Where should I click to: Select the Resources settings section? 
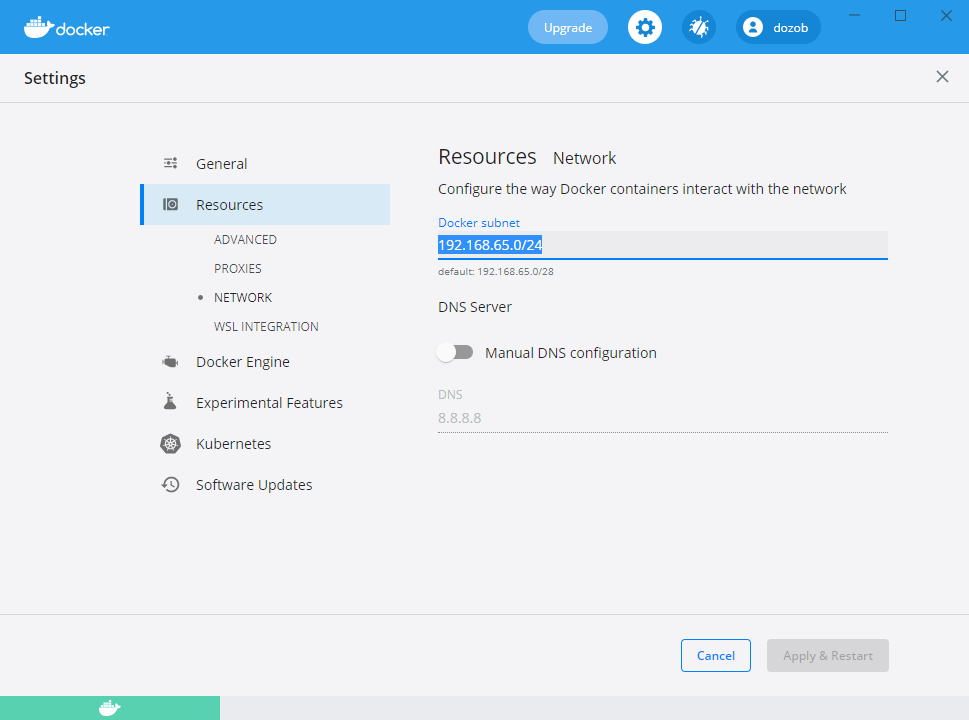point(266,205)
